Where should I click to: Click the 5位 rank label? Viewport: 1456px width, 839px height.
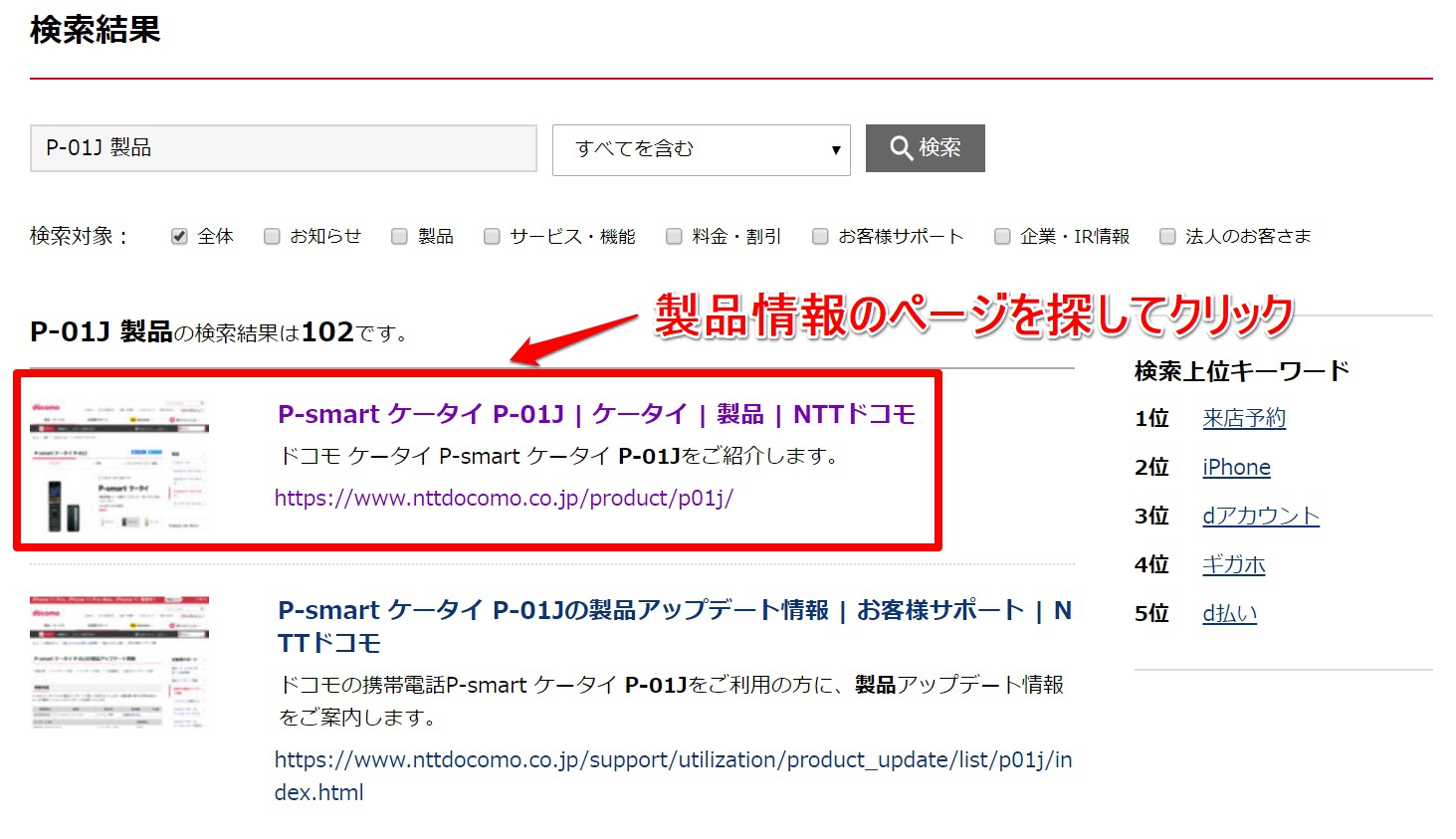tap(1151, 613)
